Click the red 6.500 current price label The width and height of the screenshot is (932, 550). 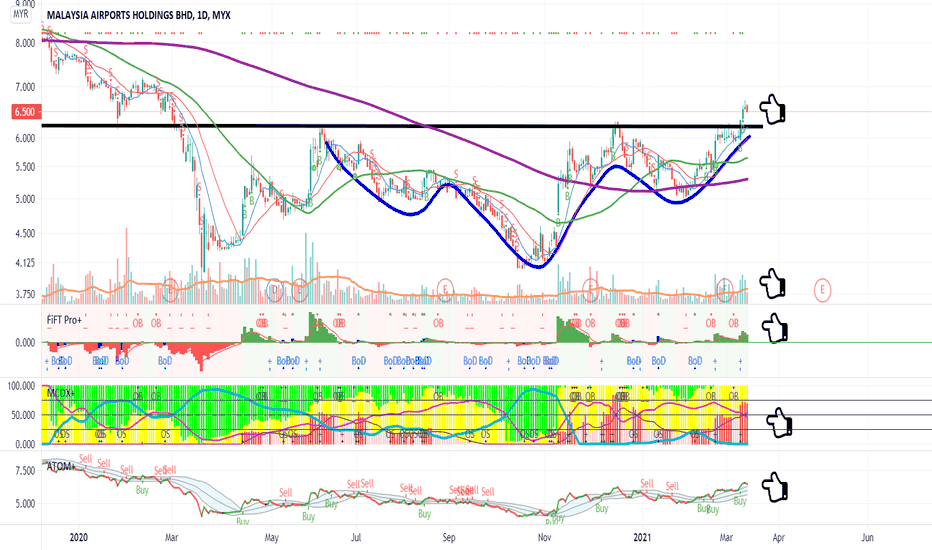pos(27,111)
